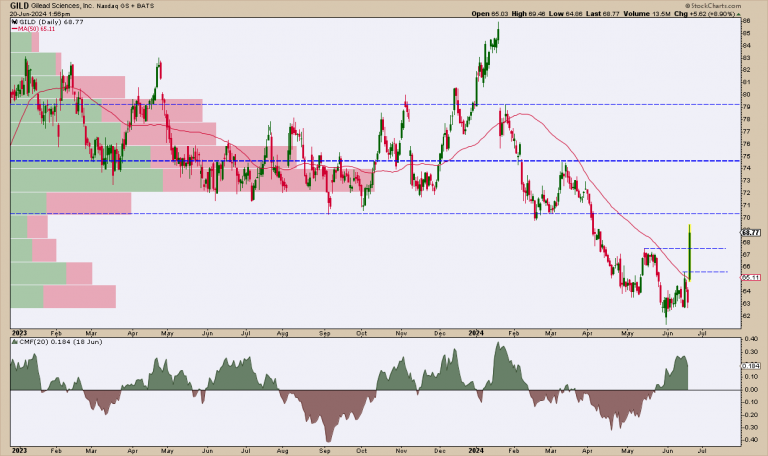Click the GILD ticker symbol in the header
This screenshot has height=456, width=768.
[20, 6]
